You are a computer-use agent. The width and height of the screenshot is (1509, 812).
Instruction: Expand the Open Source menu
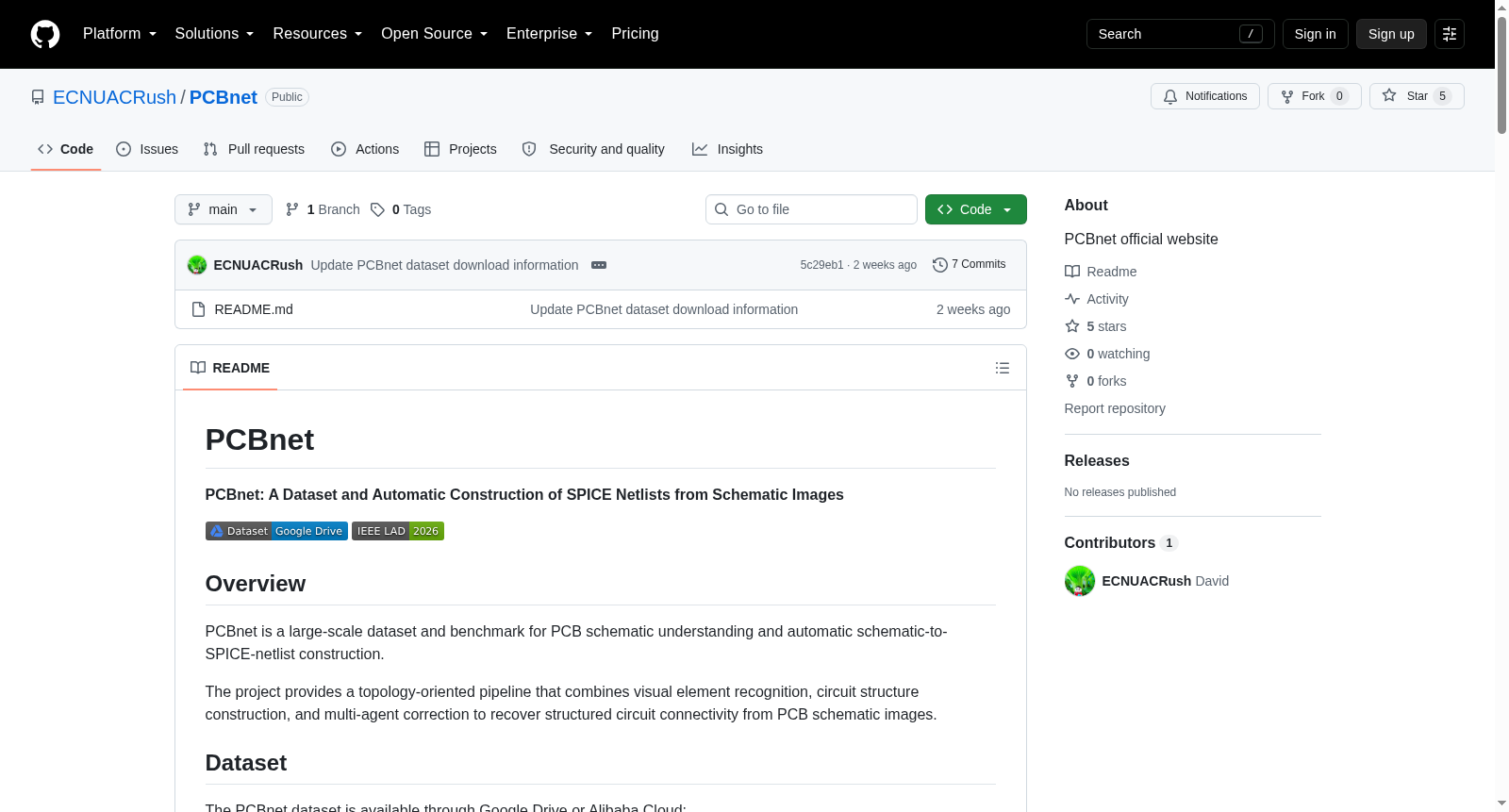[x=435, y=34]
